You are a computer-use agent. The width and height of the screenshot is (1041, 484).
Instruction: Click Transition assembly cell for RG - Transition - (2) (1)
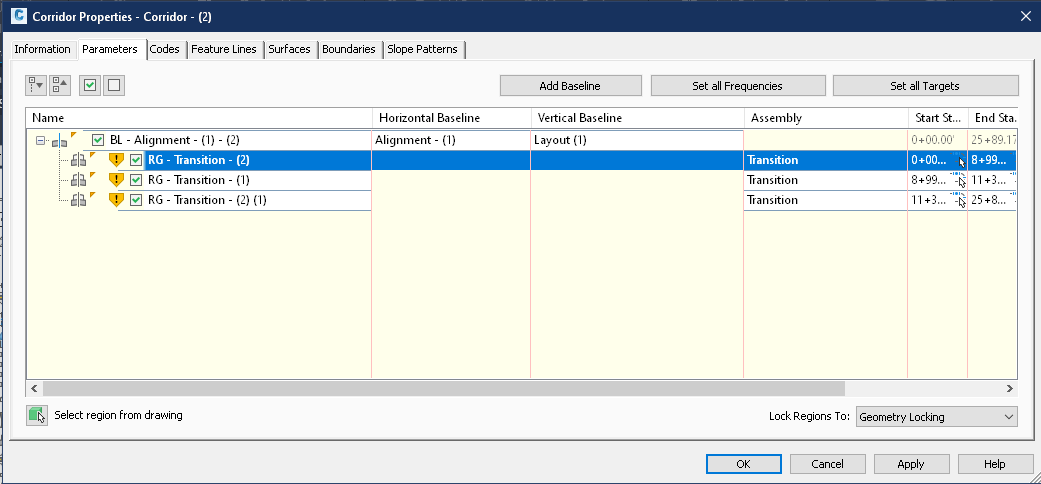click(x=825, y=200)
